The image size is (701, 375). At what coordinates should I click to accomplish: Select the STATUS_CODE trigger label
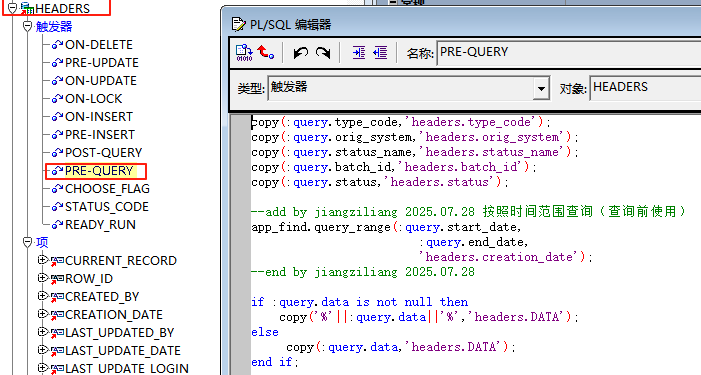point(107,206)
